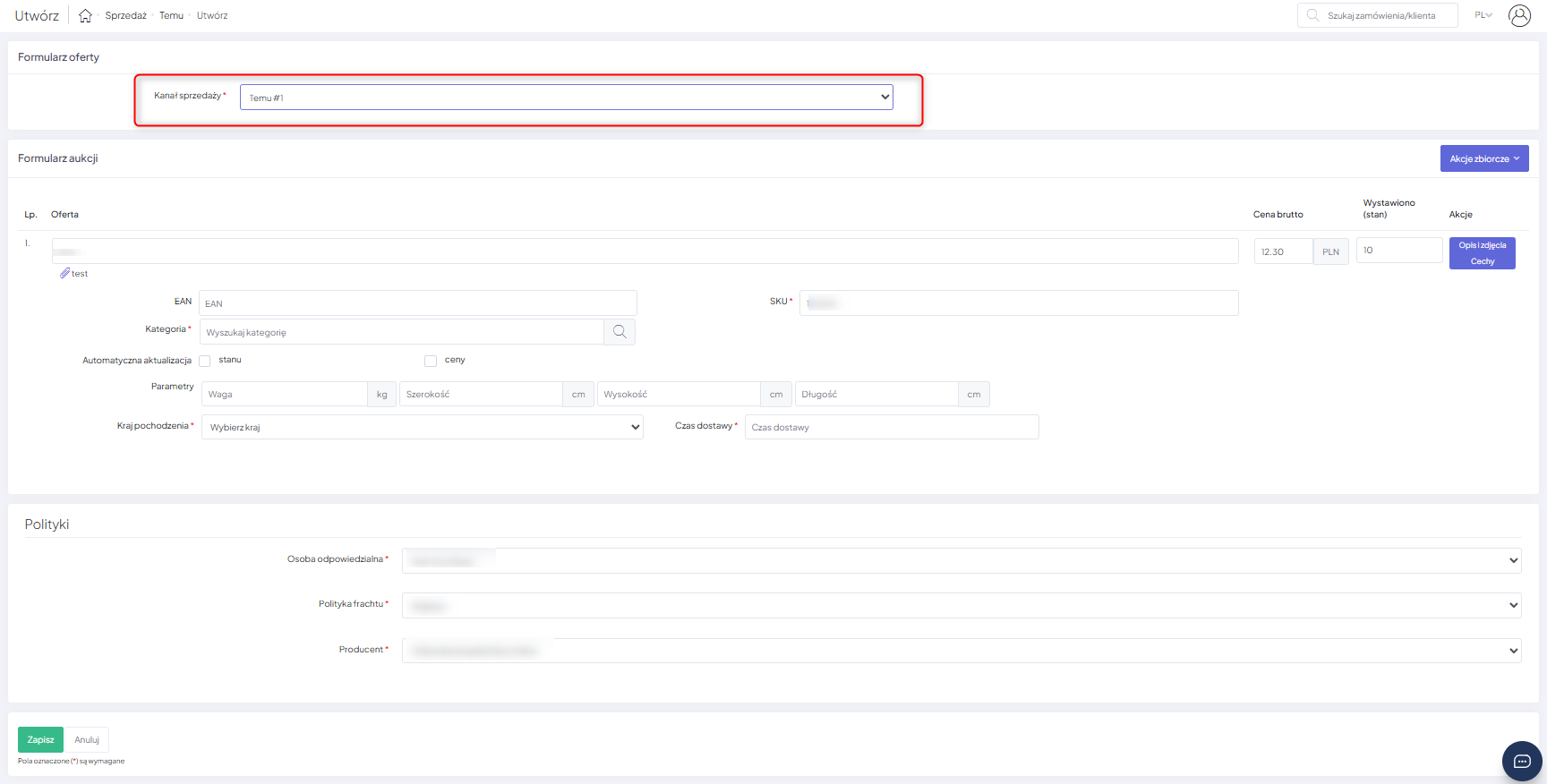
Task: Click the home icon in breadcrumb
Action: 85,16
